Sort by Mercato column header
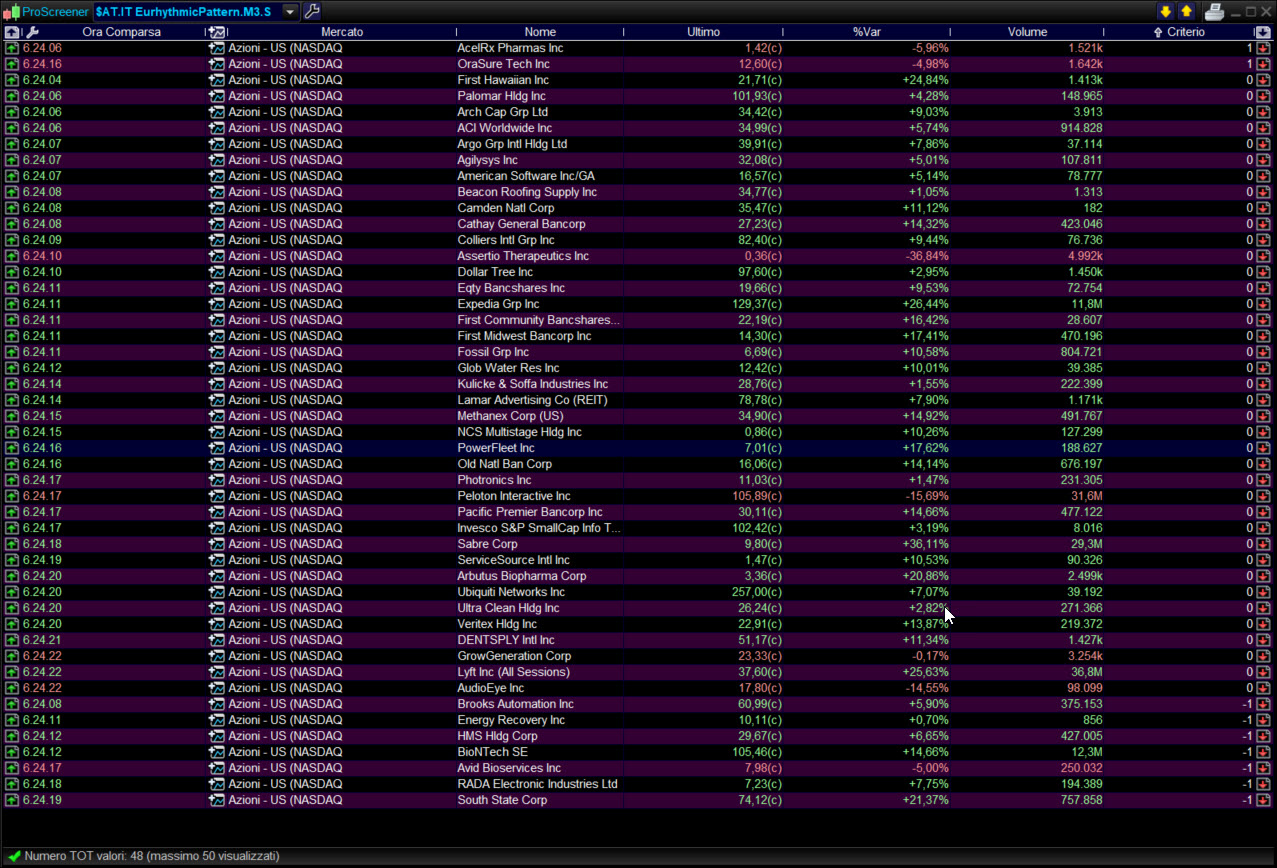 (342, 32)
